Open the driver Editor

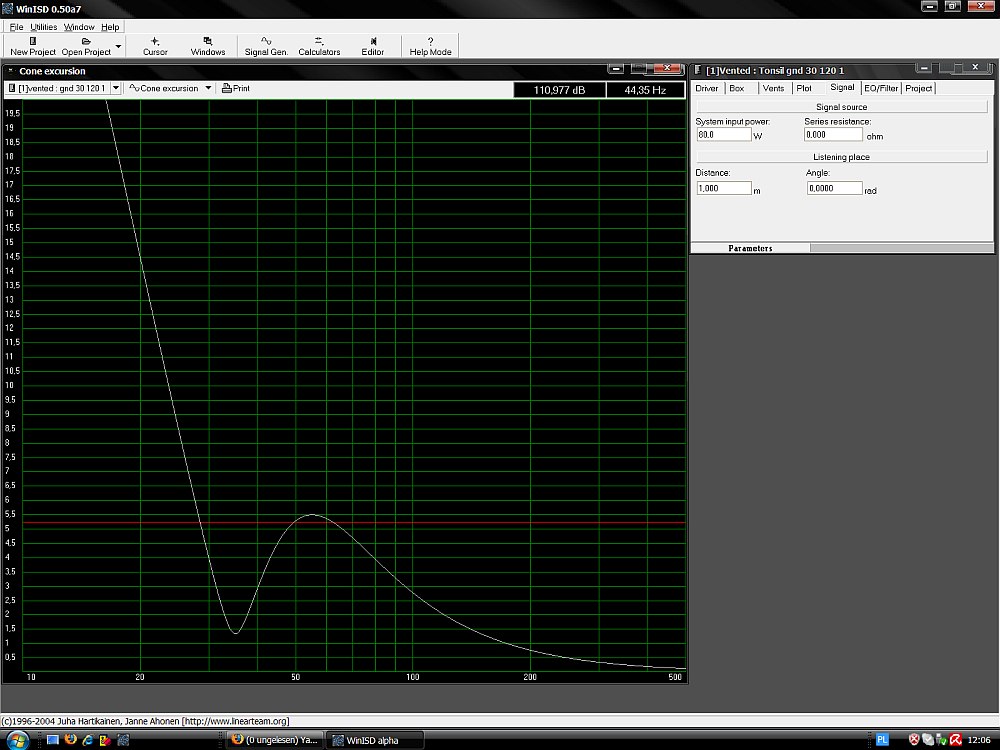[x=372, y=45]
